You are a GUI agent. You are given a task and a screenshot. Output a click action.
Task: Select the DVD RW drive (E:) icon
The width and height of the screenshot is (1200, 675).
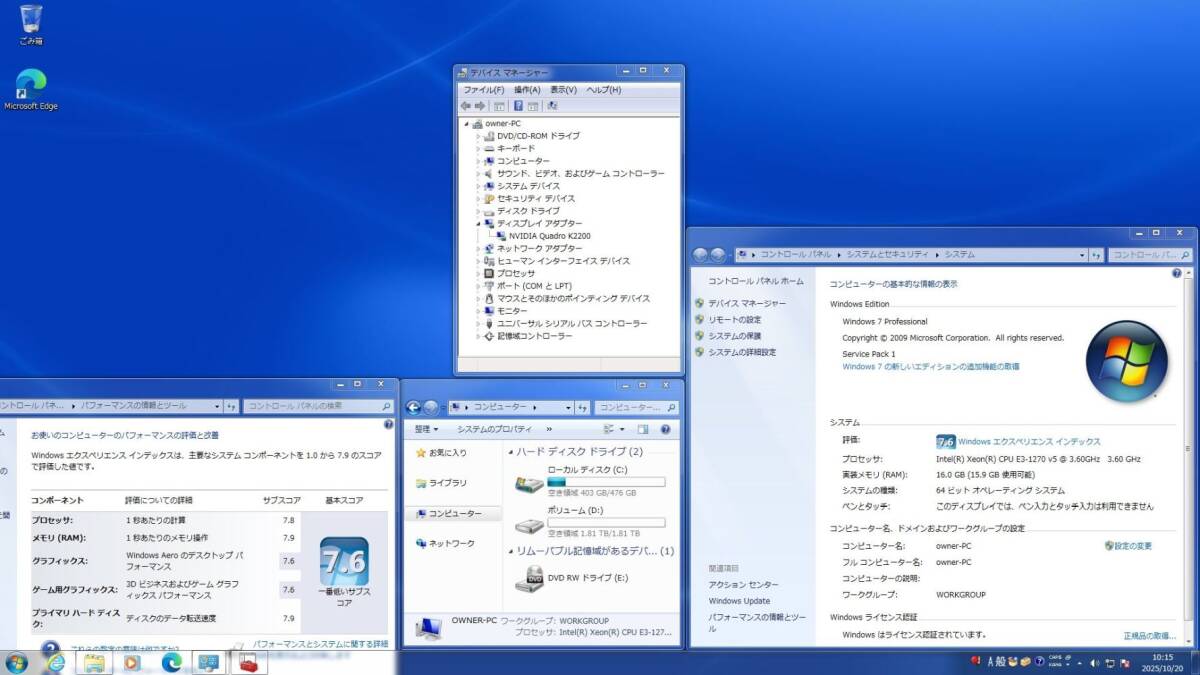tap(529, 578)
